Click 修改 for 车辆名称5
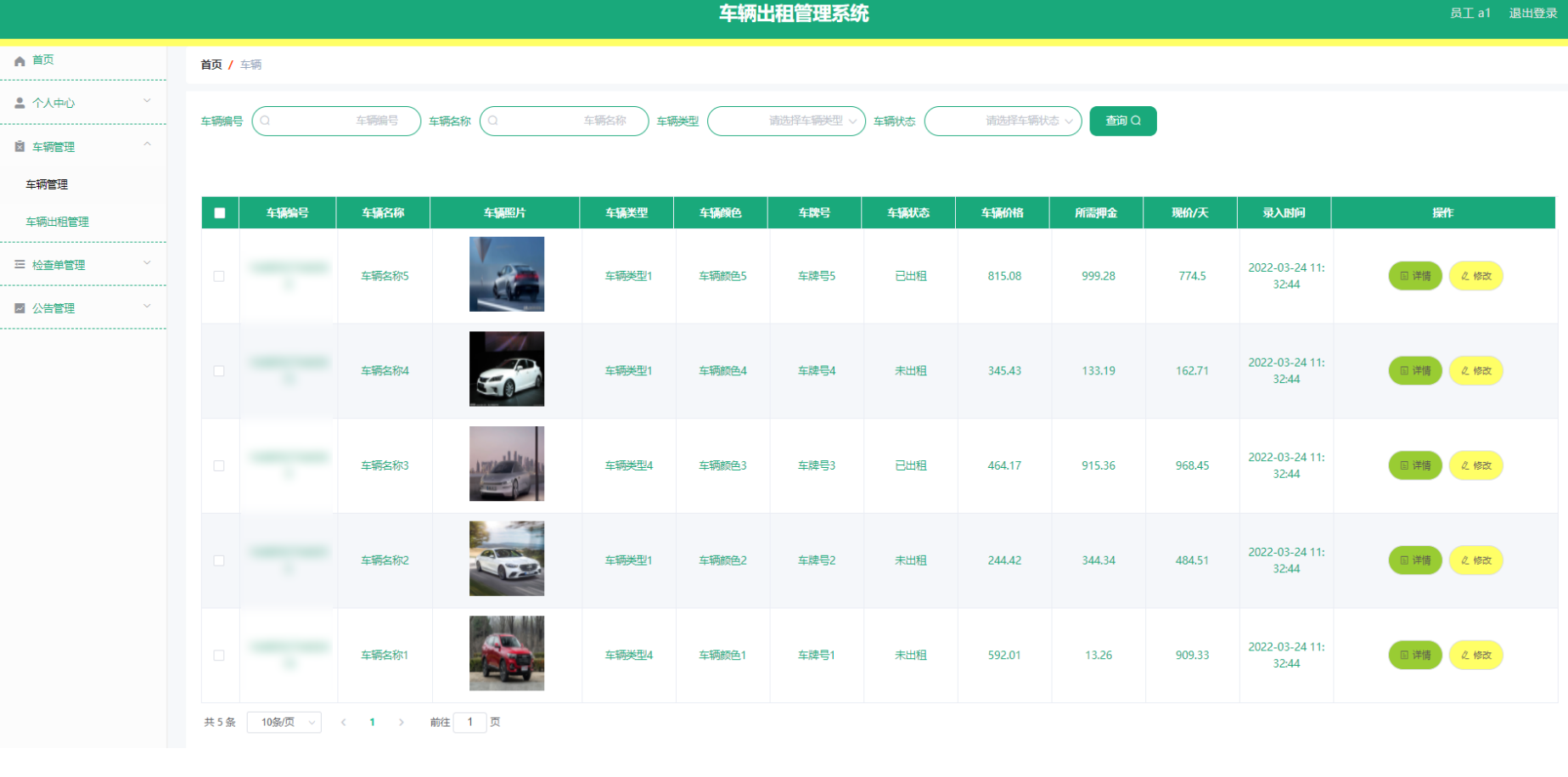The width and height of the screenshot is (1568, 777). [x=1476, y=276]
